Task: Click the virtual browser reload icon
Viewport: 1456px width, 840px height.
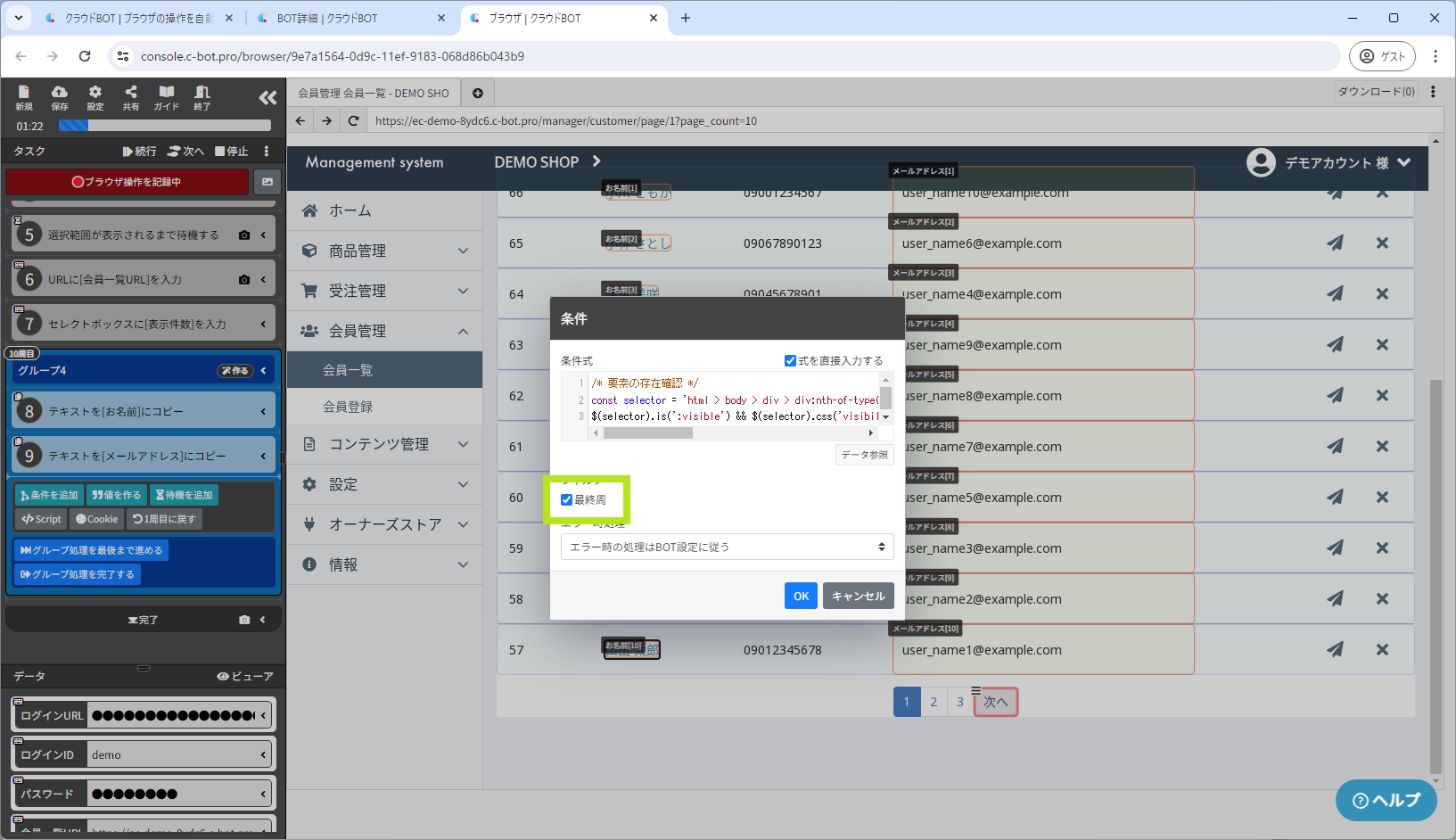Action: (354, 121)
